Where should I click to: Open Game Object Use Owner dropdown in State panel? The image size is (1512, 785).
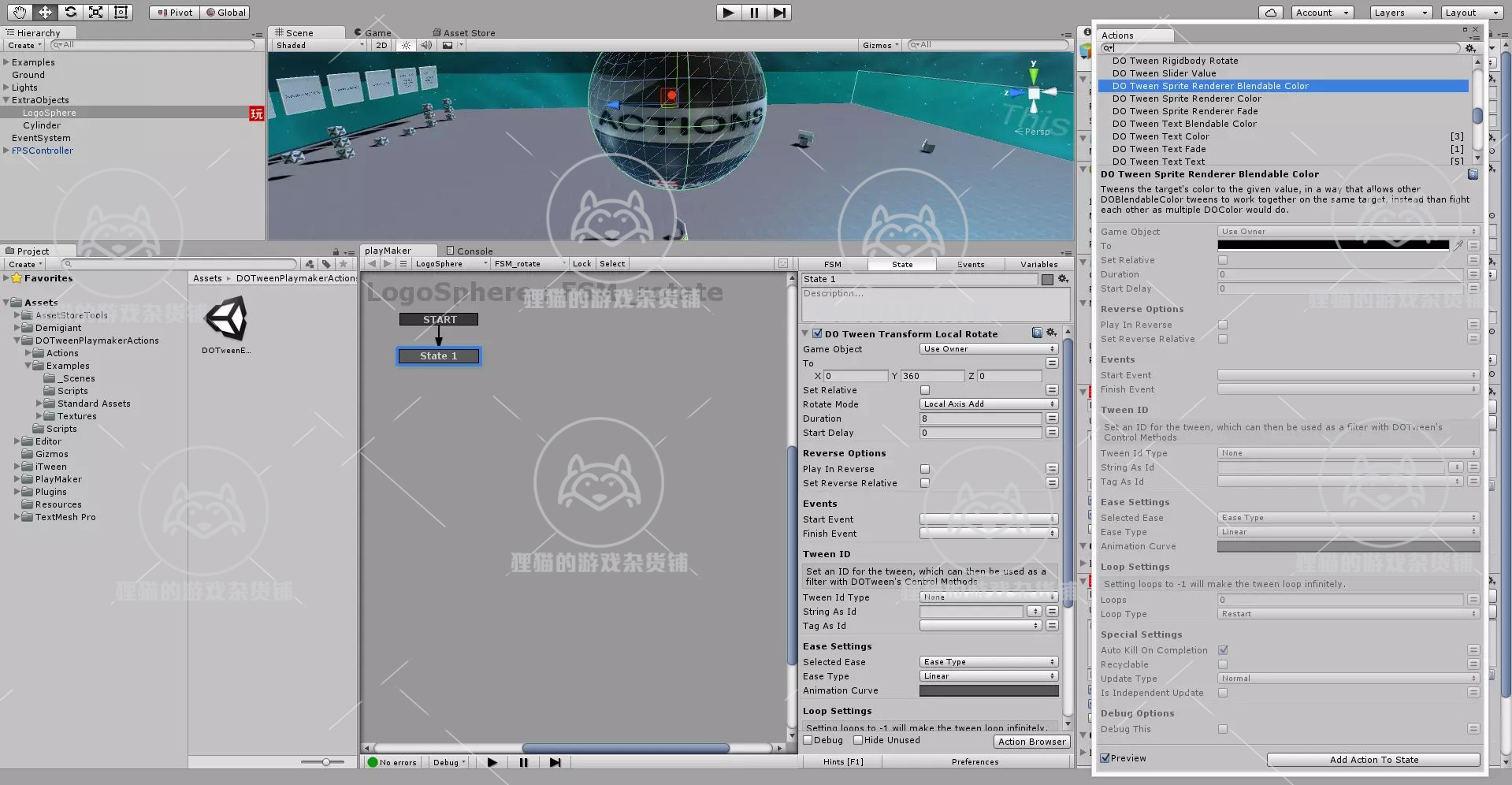point(989,349)
